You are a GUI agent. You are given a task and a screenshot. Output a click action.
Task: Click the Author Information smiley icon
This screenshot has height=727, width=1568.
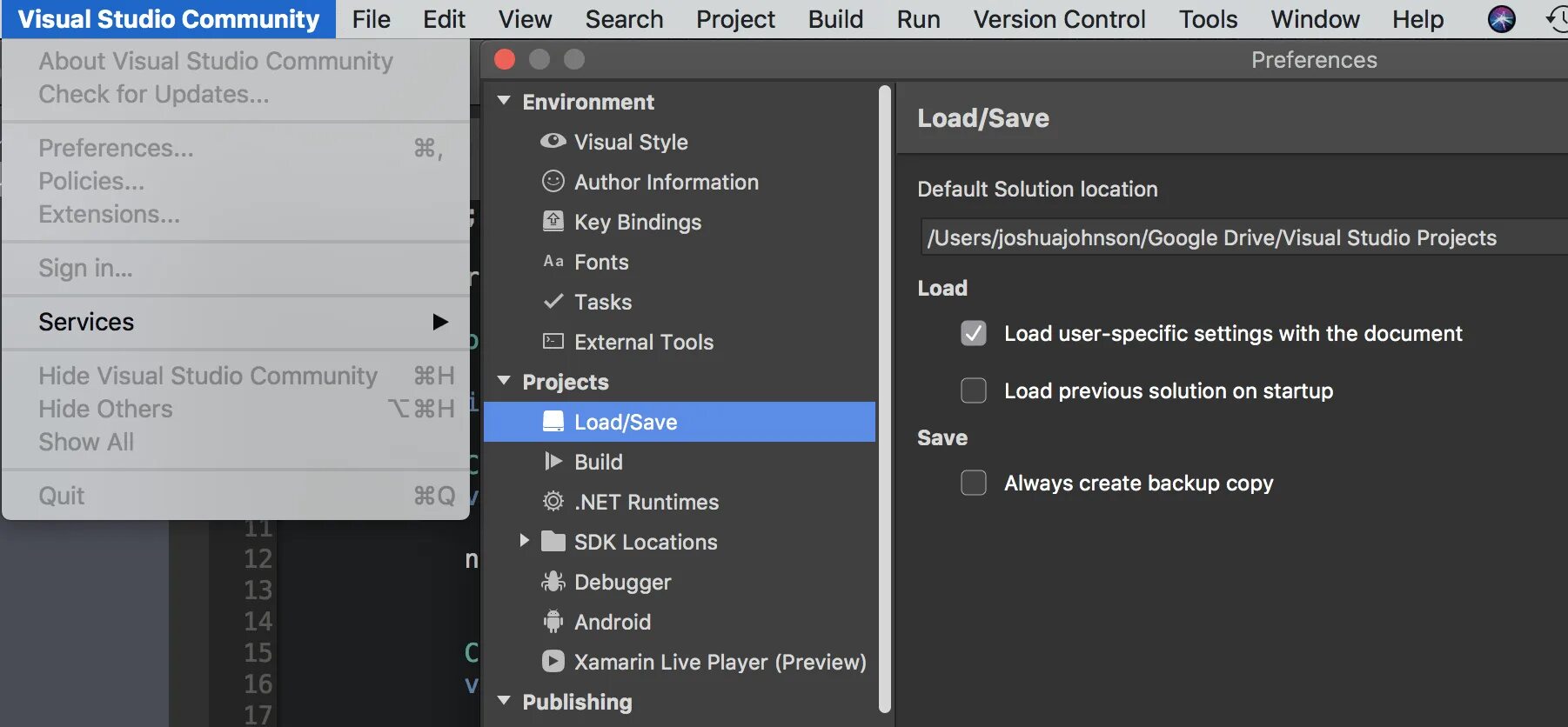(553, 181)
